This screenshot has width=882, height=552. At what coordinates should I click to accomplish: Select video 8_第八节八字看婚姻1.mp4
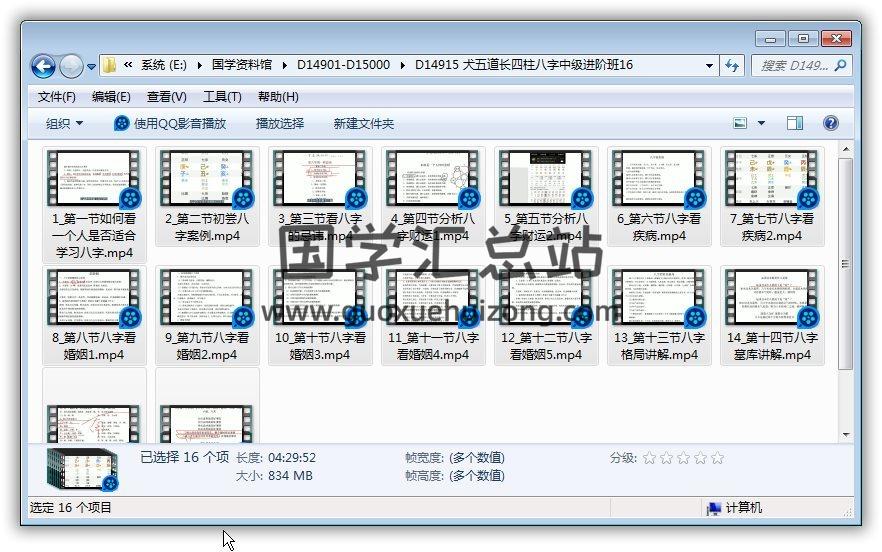pos(94,316)
